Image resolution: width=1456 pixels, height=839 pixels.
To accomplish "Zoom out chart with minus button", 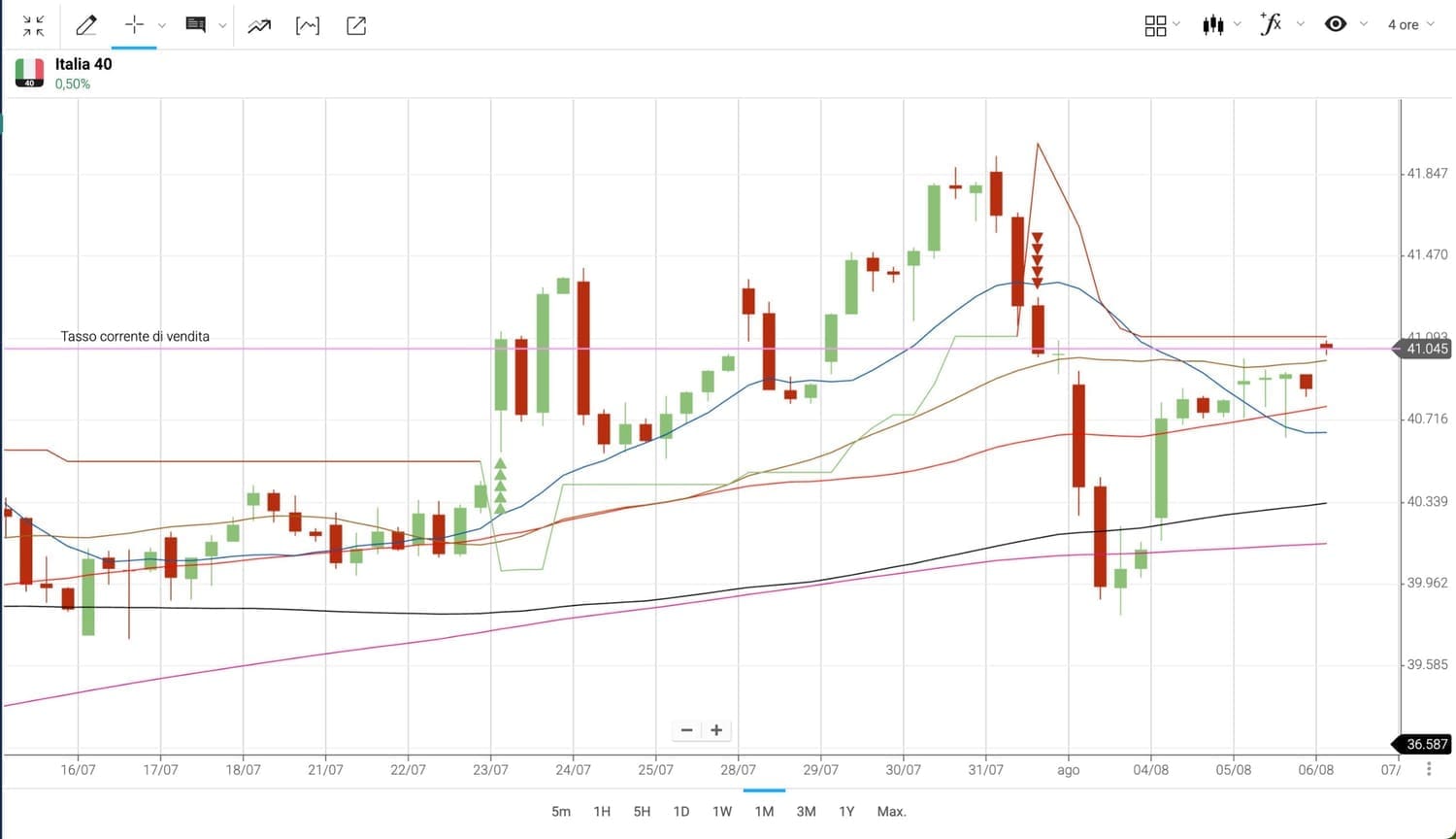I will (687, 730).
